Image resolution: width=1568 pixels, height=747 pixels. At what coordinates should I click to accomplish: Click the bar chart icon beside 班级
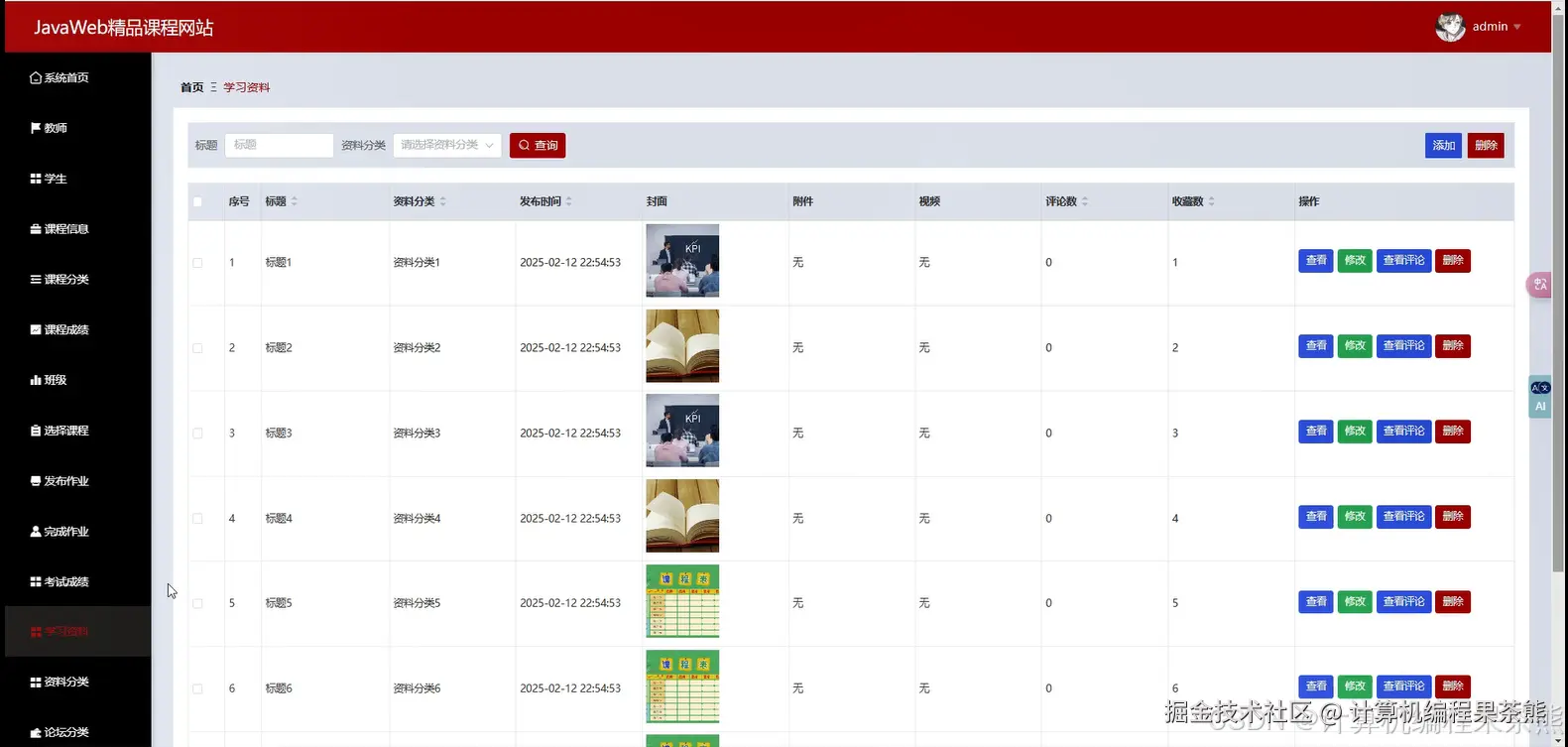36,380
